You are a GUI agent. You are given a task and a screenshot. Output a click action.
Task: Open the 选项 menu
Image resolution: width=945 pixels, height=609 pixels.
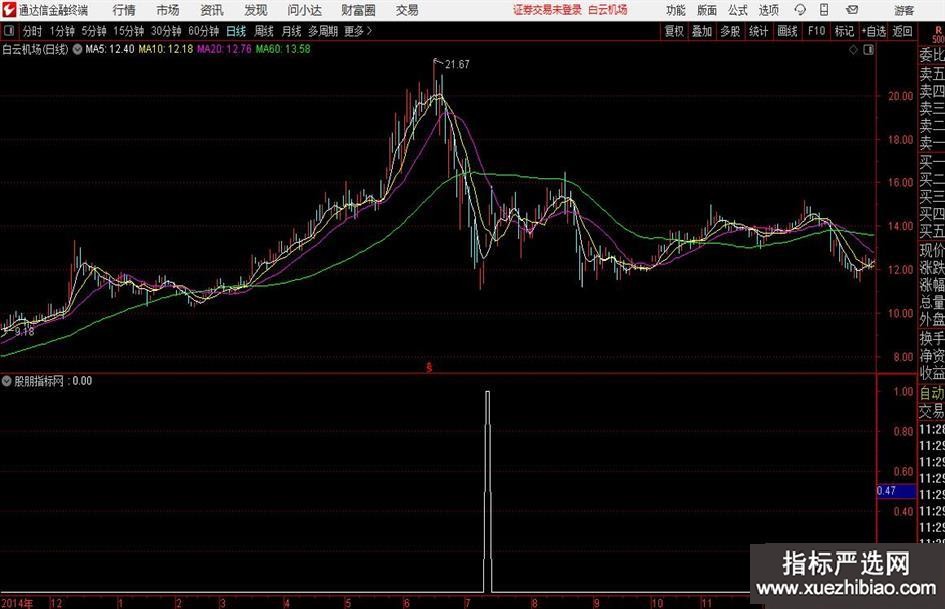coord(768,10)
